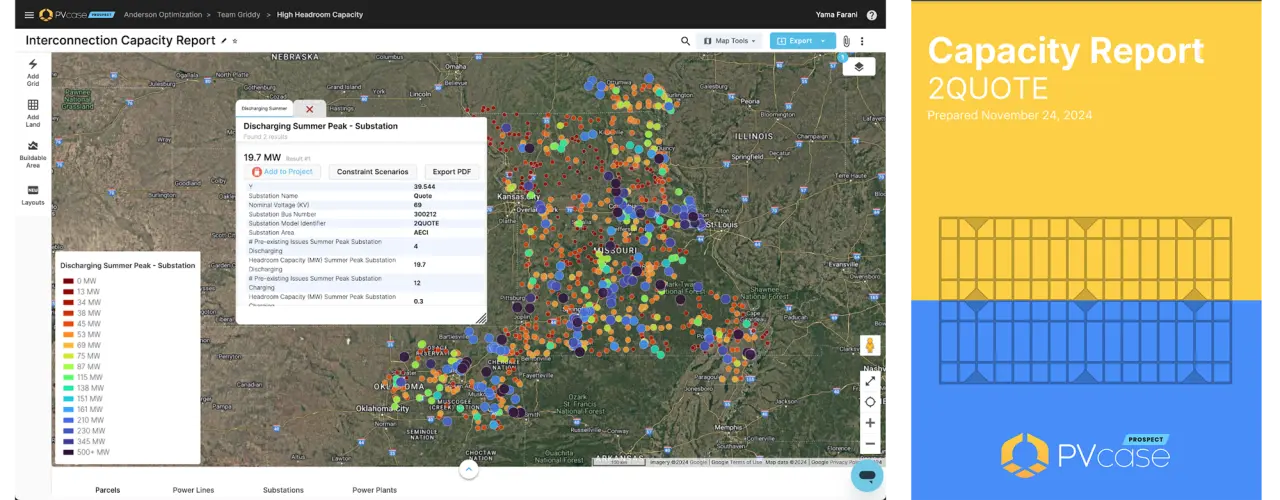The width and height of the screenshot is (1280, 500).
Task: Click the Capacity Report 2QUOTE cover thumbnail
Action: [x=1086, y=250]
